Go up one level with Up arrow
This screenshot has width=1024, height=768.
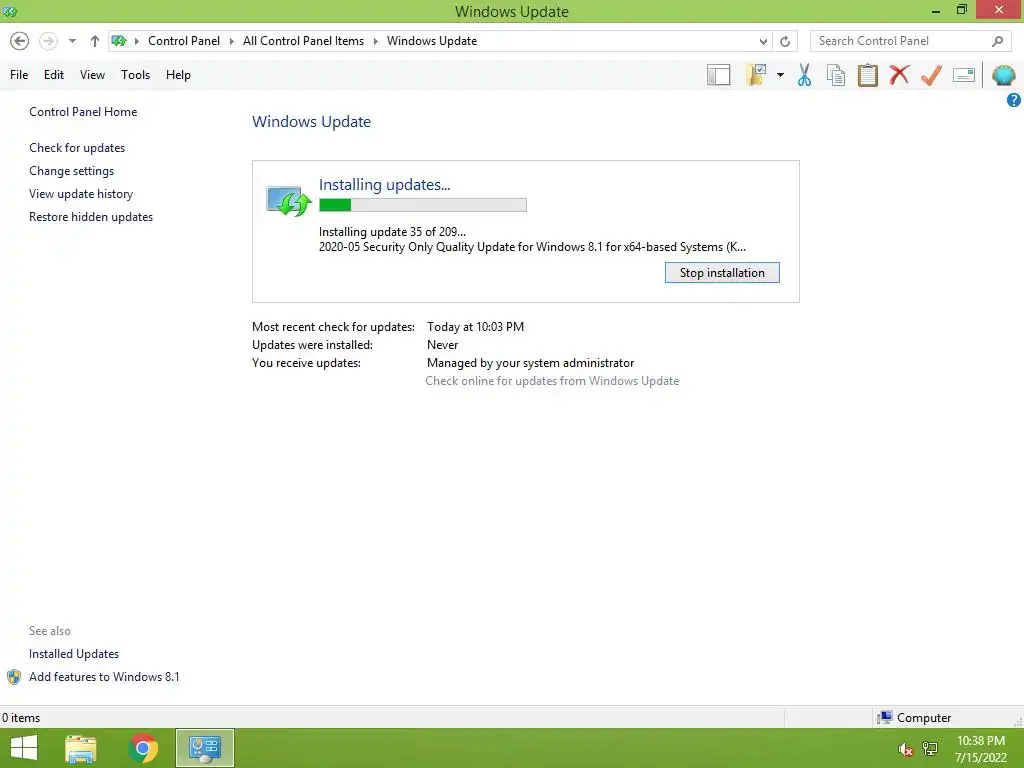coord(95,41)
